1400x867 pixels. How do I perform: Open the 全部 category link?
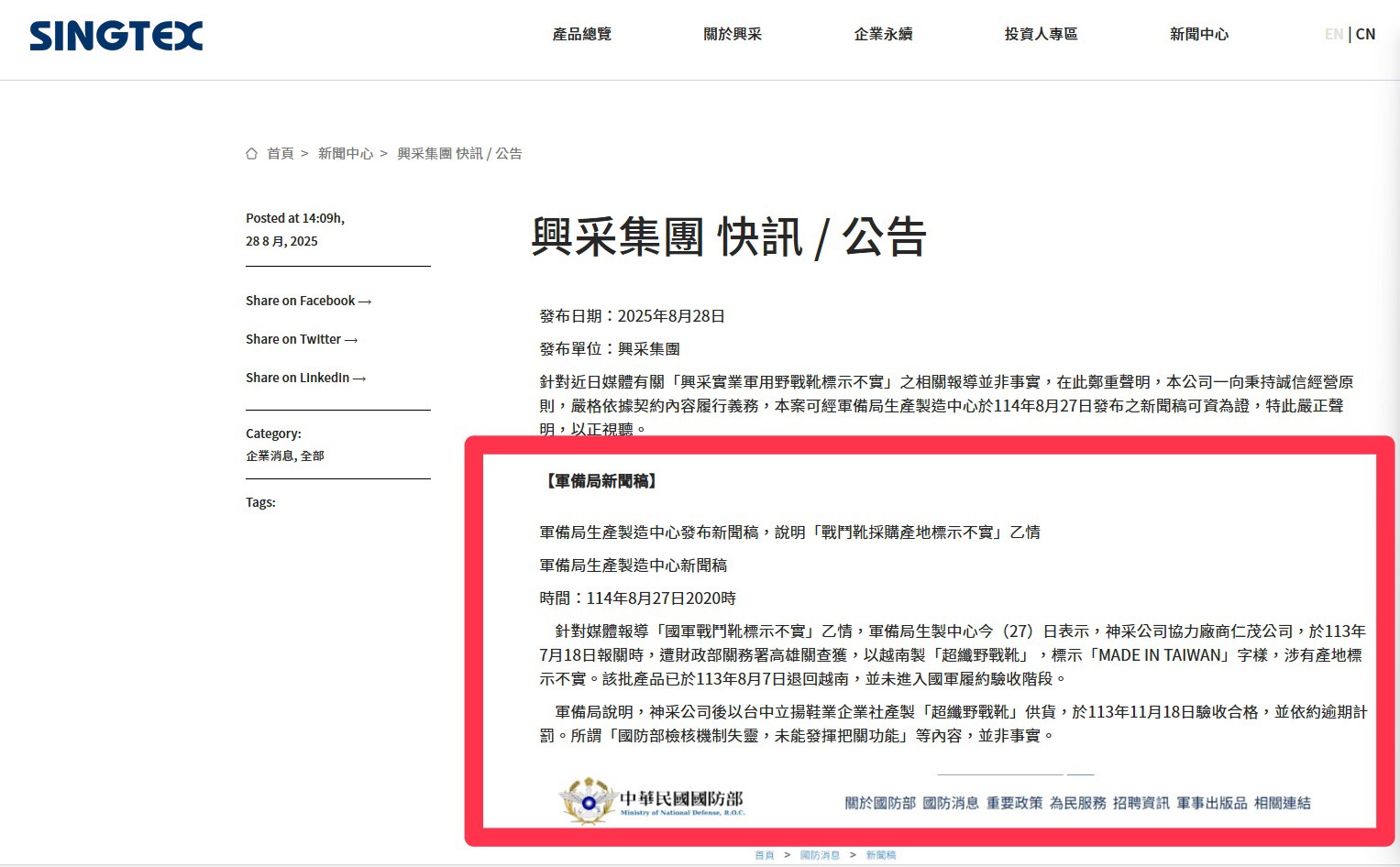pyautogui.click(x=313, y=455)
